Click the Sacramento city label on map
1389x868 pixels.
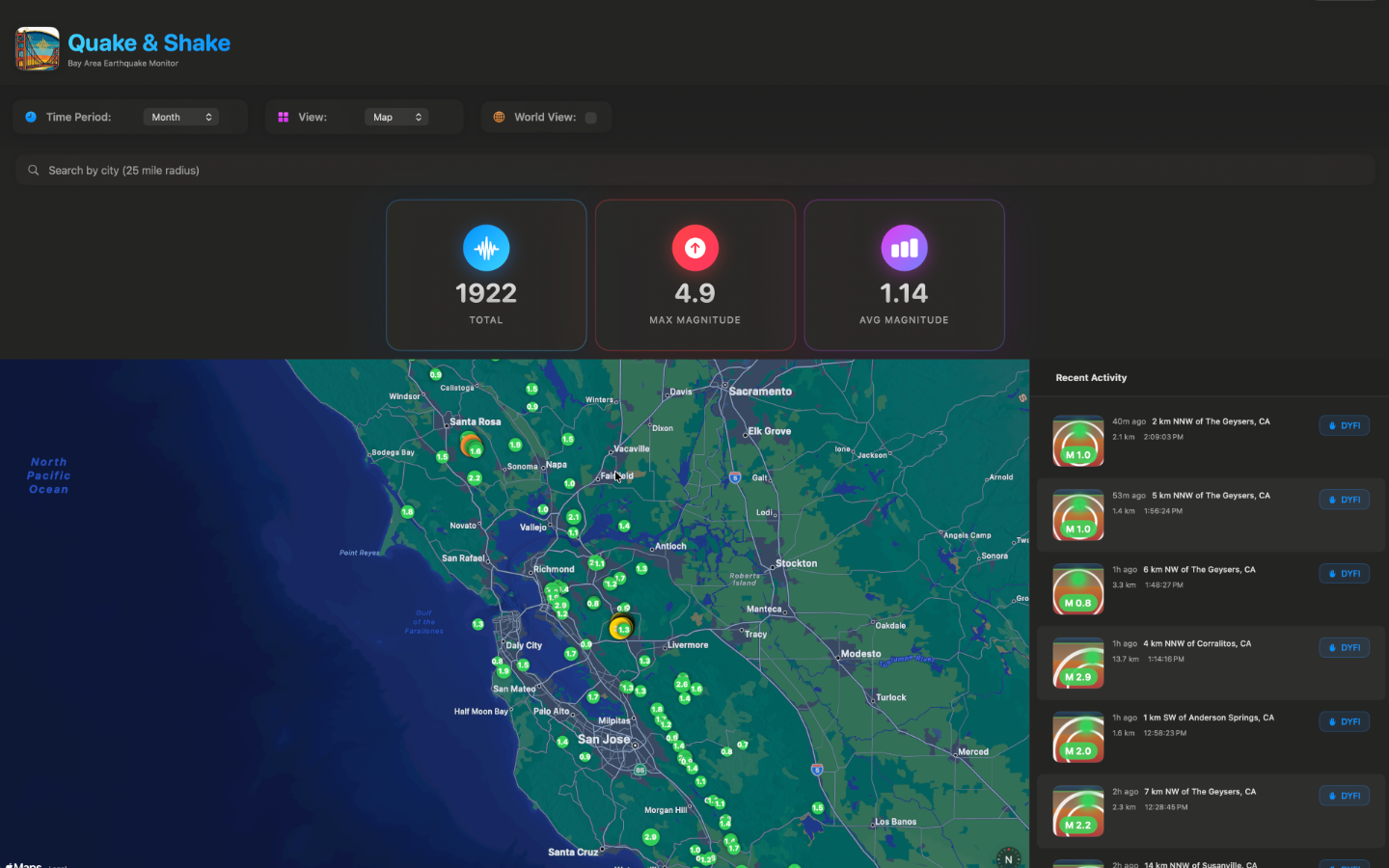(761, 392)
